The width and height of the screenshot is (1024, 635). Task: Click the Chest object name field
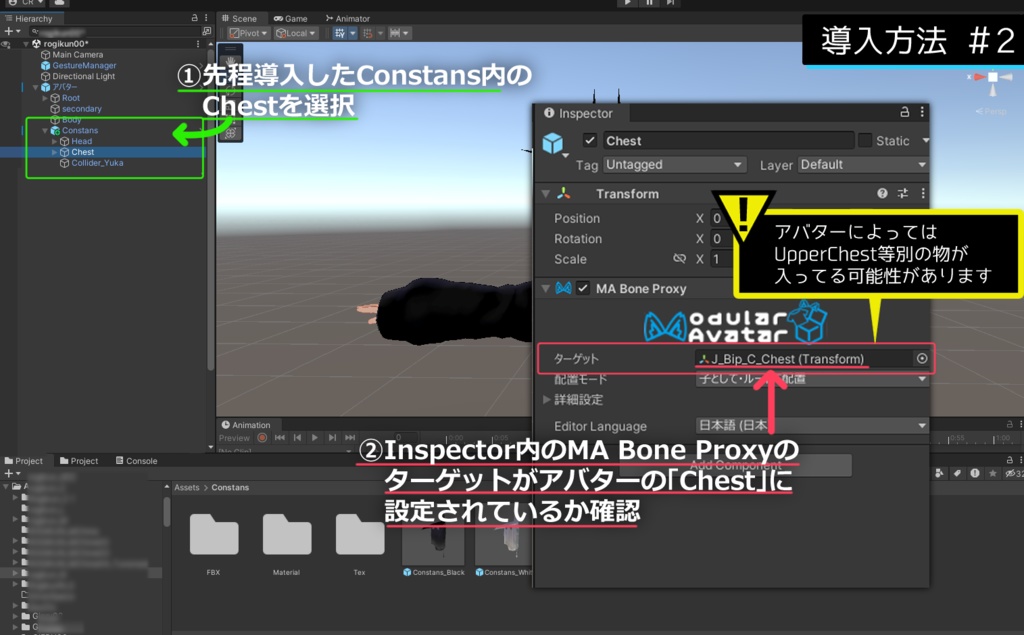728,140
